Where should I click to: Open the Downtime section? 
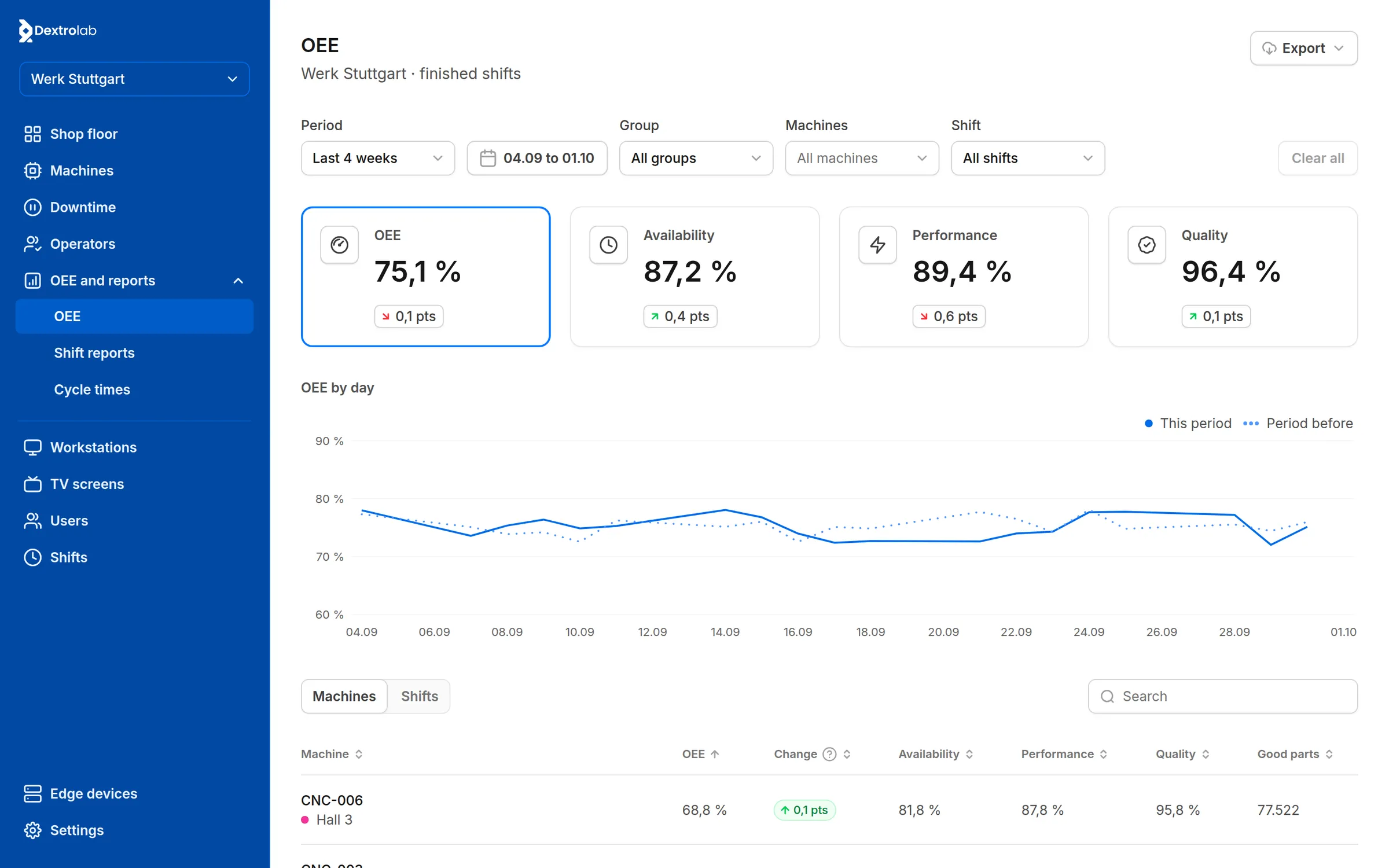pos(134,207)
